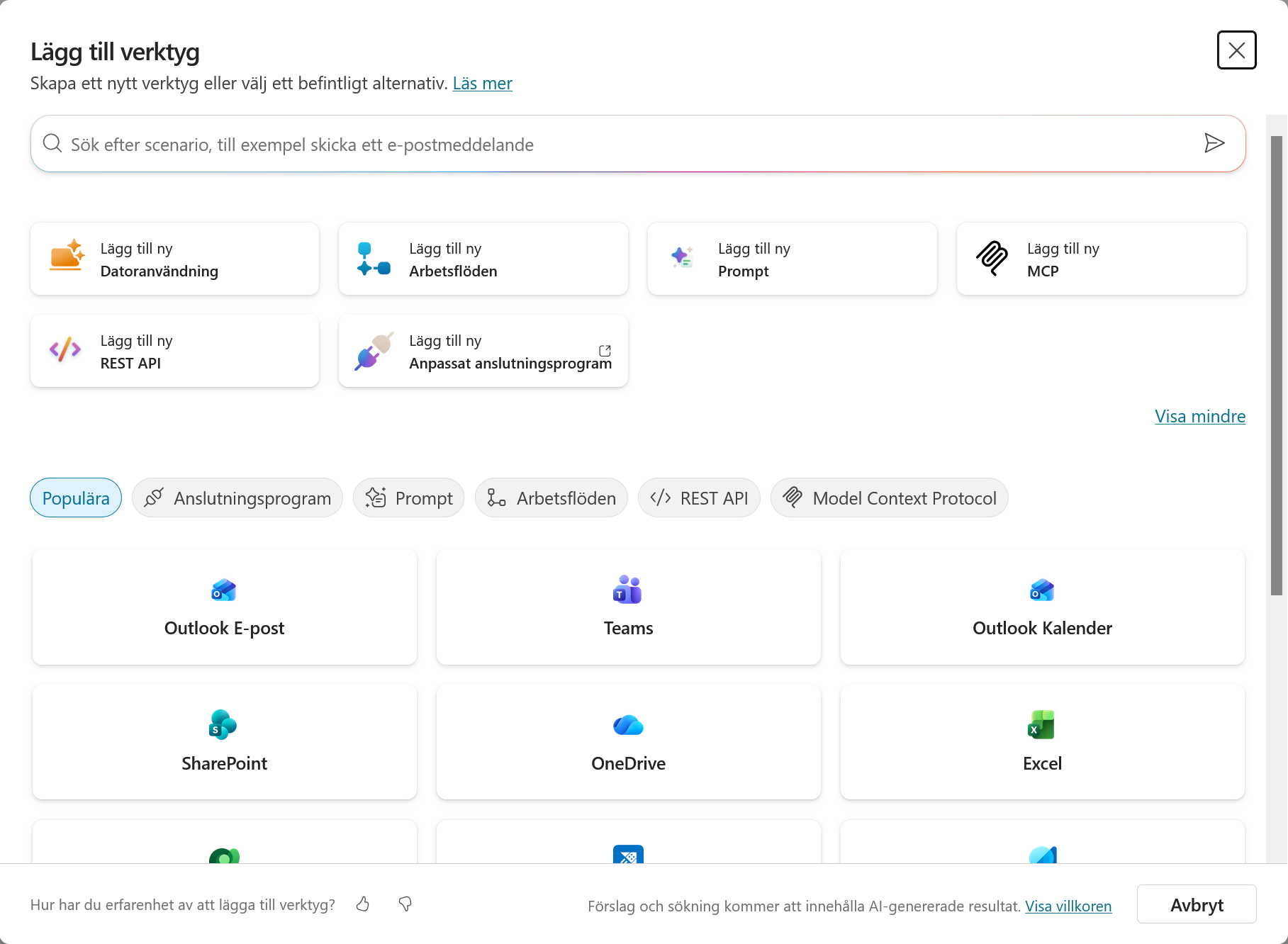Select the SharePoint connector
Screen dimensions: 1288x944
point(225,743)
